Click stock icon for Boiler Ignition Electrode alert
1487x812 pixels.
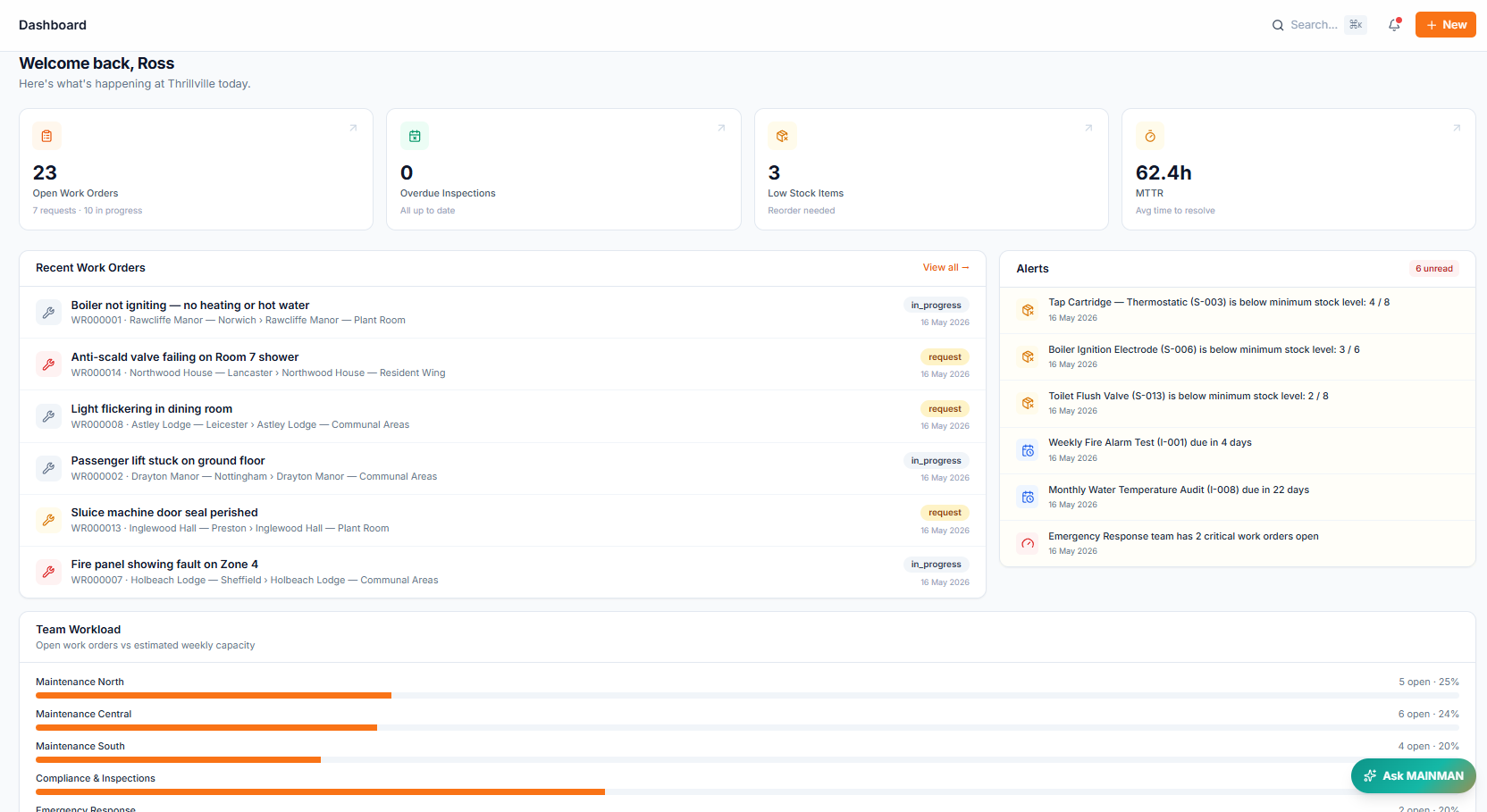[1028, 356]
